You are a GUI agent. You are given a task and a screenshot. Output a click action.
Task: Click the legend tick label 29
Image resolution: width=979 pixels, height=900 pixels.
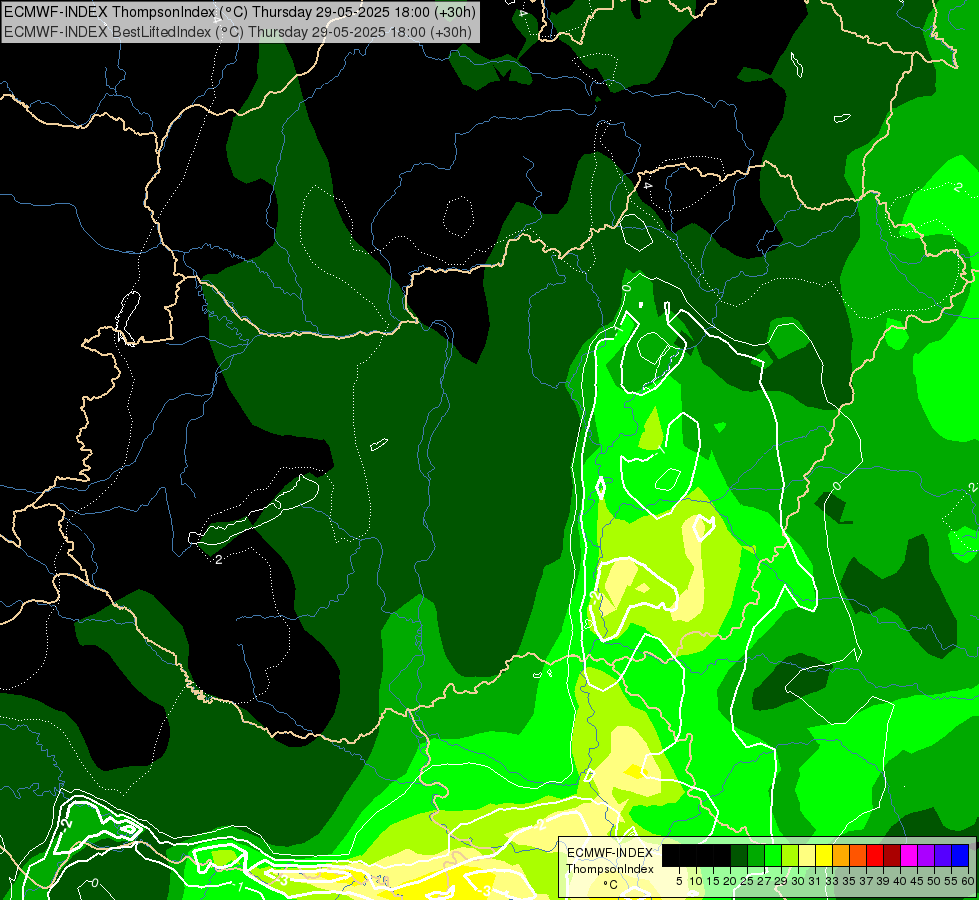tap(781, 881)
